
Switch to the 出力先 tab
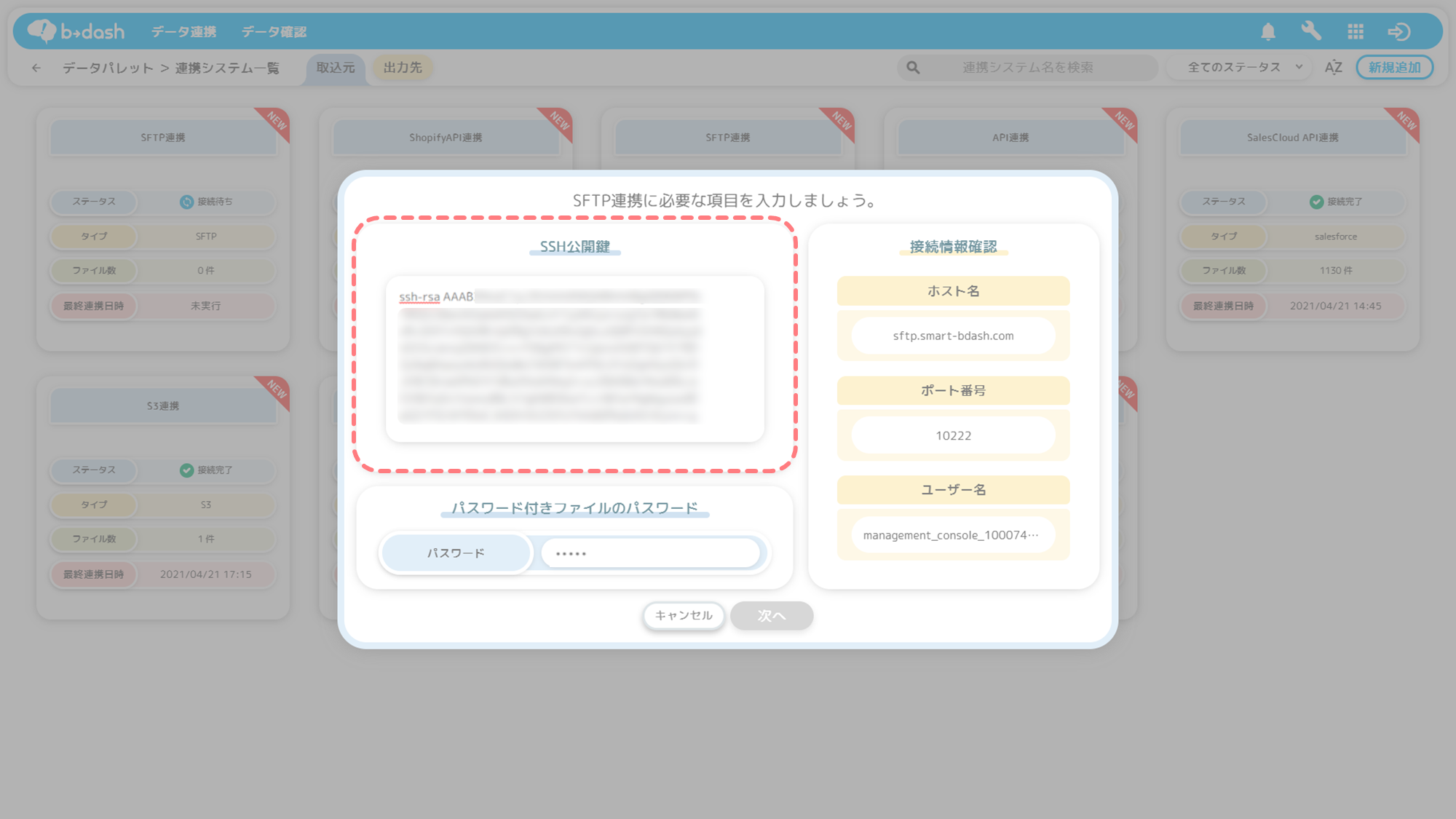point(403,68)
